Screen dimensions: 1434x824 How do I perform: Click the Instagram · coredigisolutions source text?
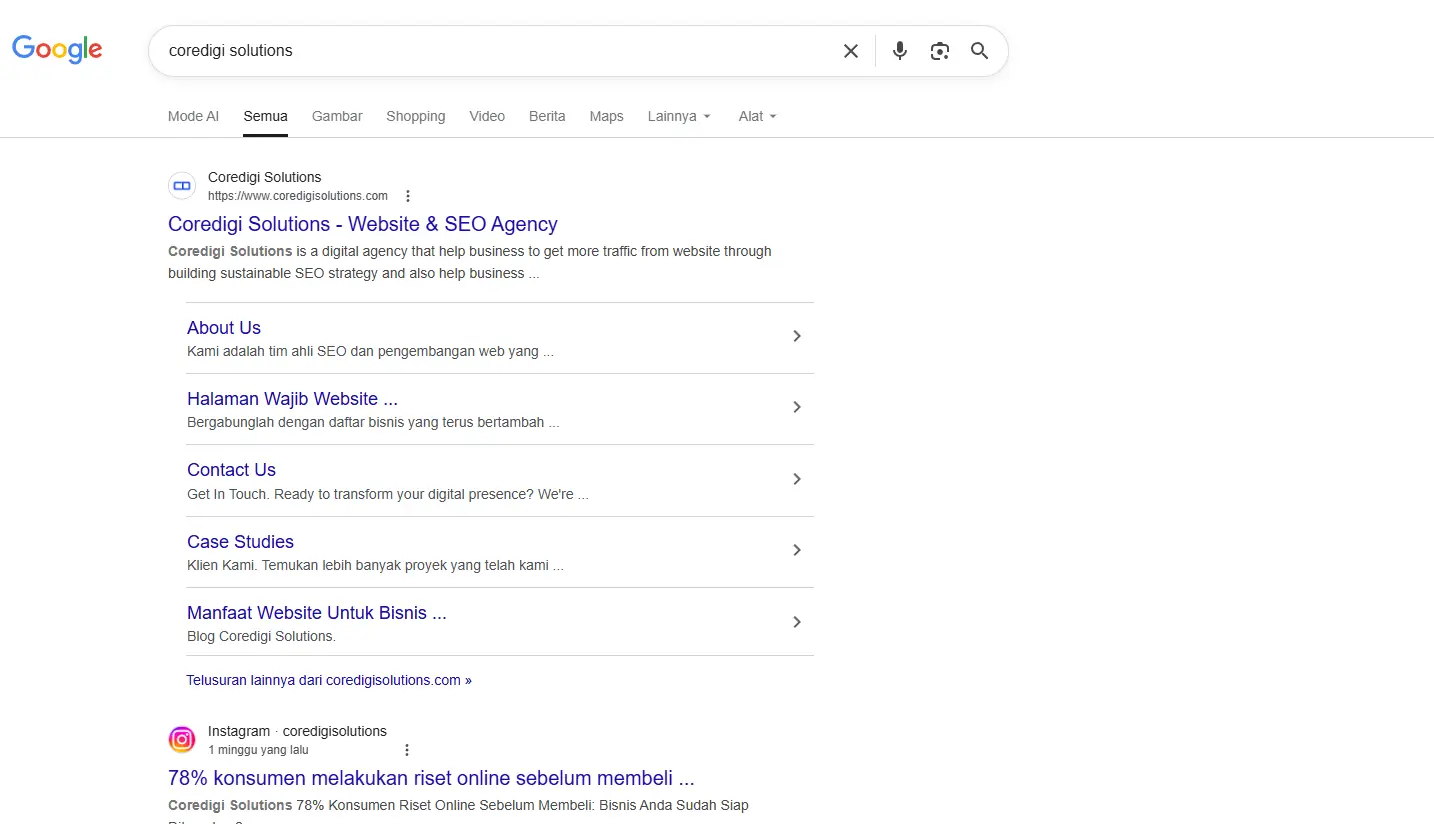point(297,731)
